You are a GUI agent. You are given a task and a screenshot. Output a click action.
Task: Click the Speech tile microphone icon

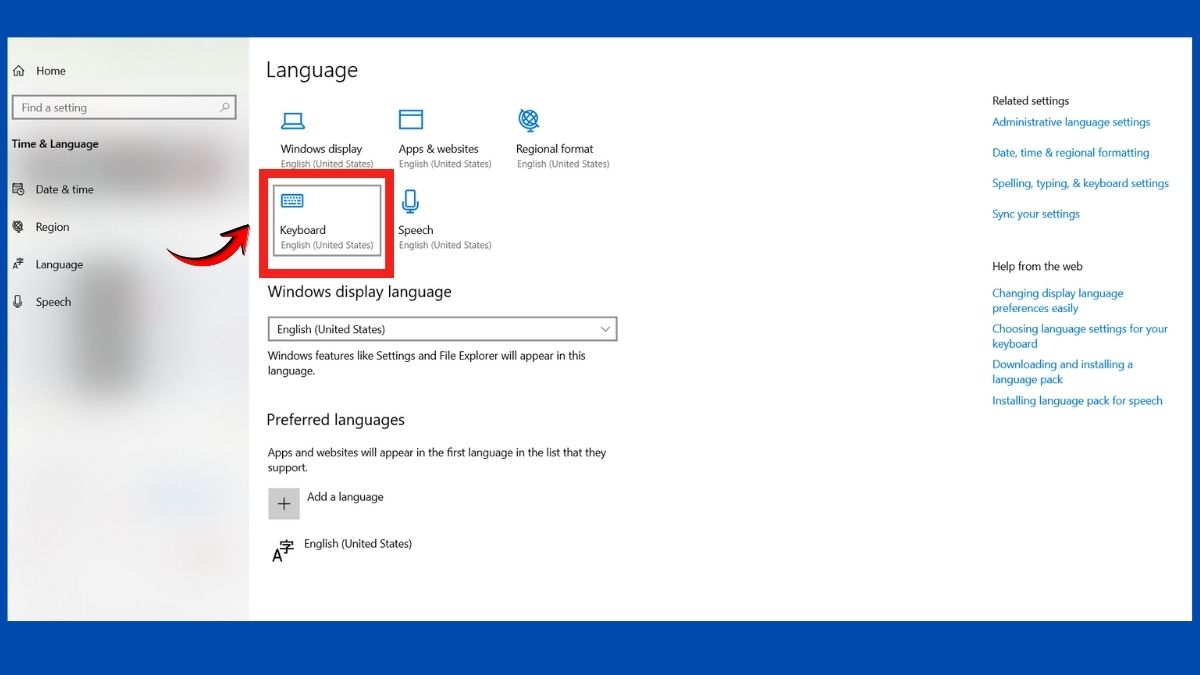coord(410,202)
